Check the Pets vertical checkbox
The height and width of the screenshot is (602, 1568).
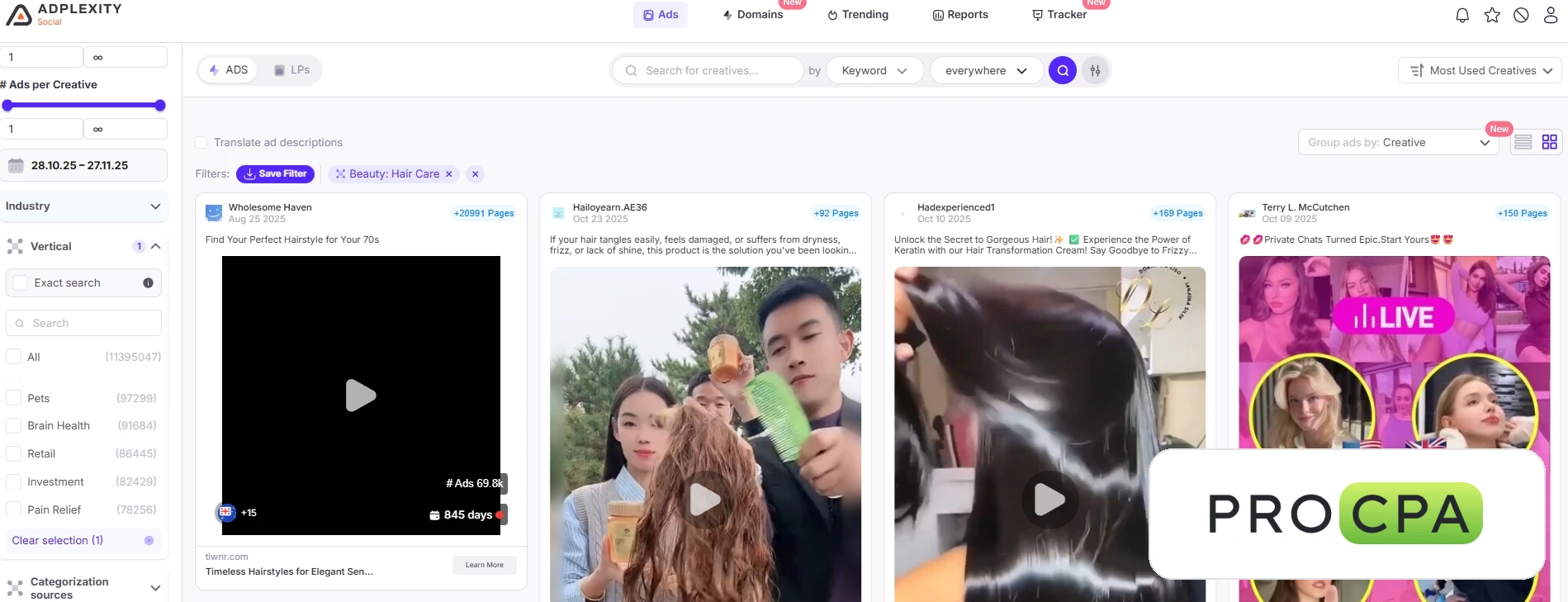[x=13, y=398]
